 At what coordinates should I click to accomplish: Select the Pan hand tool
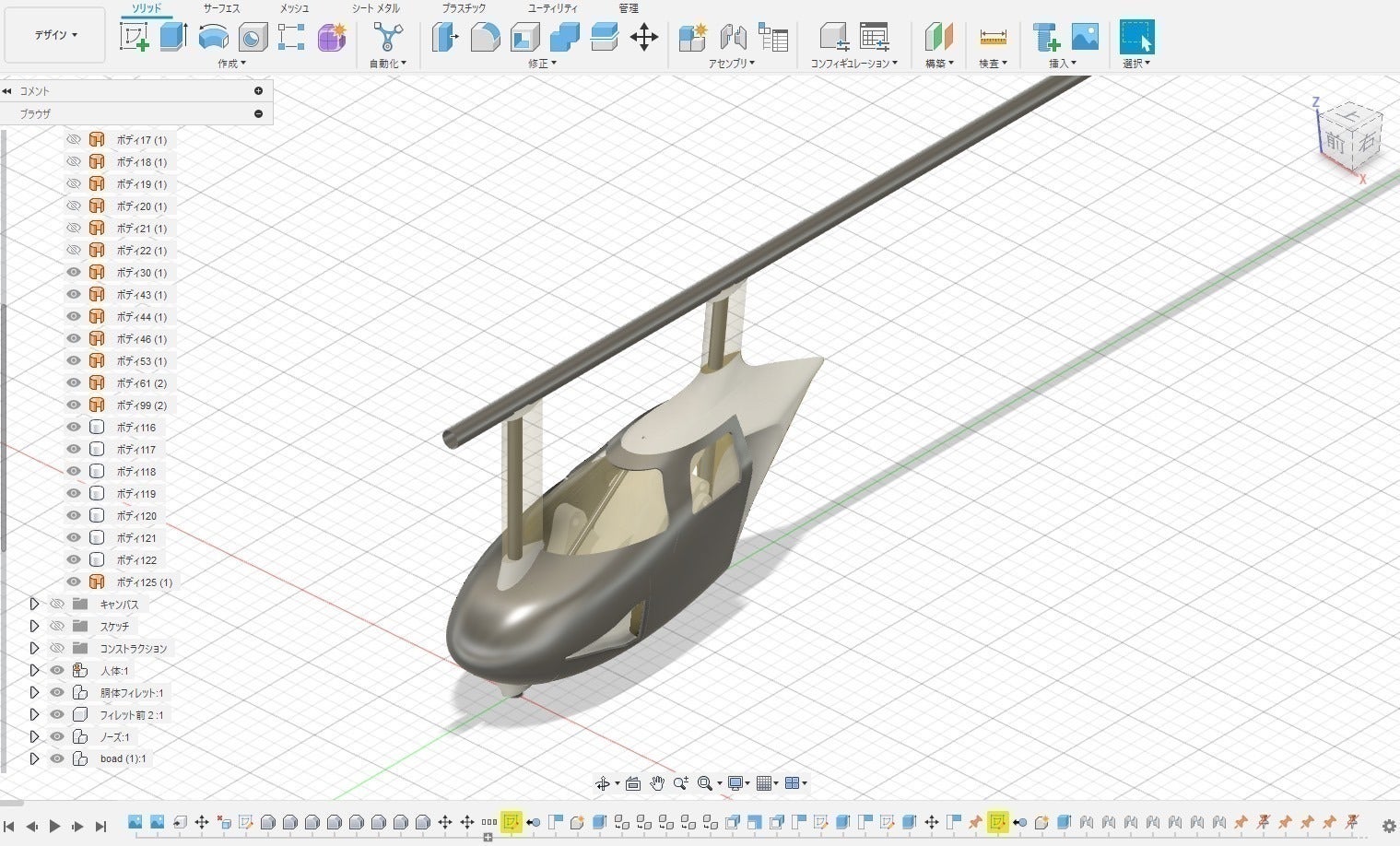click(656, 783)
